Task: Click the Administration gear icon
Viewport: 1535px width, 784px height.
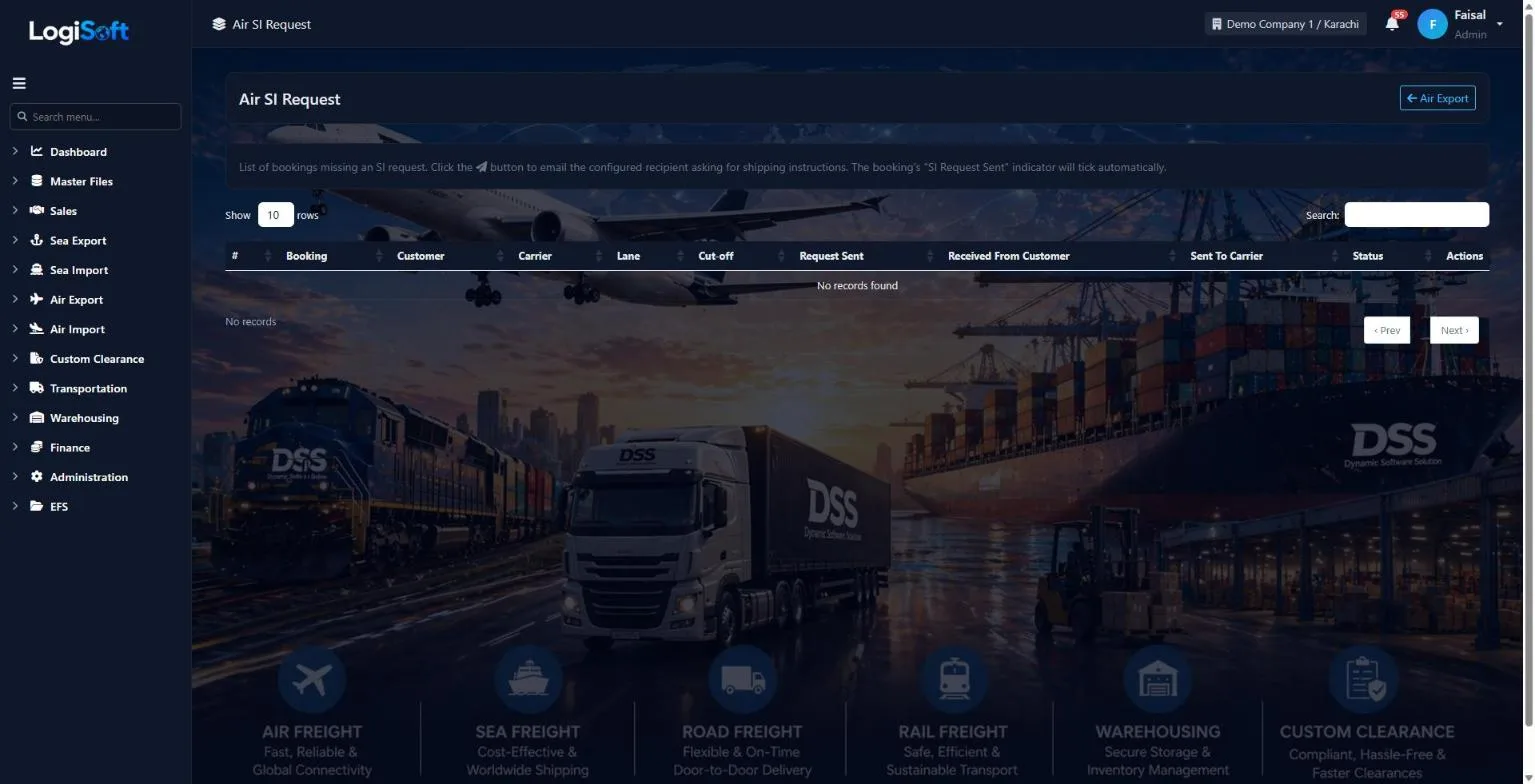Action: coord(37,477)
